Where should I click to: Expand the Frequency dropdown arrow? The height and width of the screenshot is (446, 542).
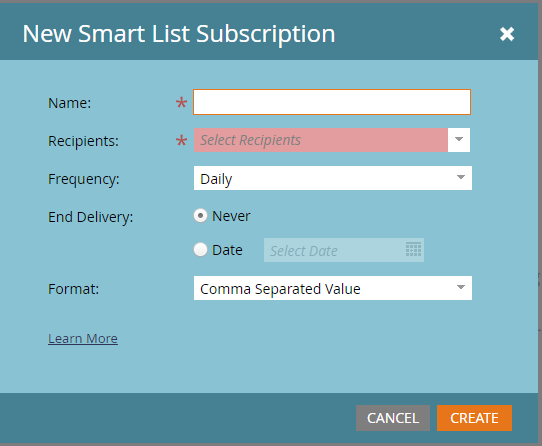[x=460, y=178]
